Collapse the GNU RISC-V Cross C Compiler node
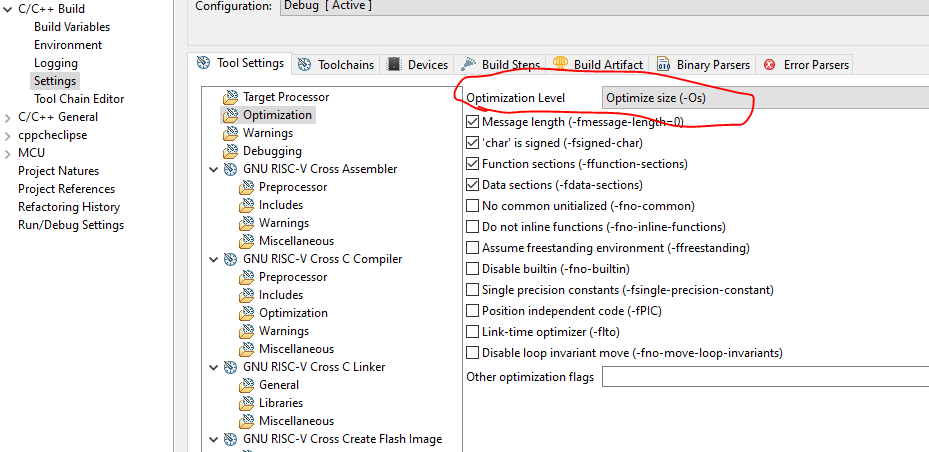929x452 pixels. [x=213, y=259]
